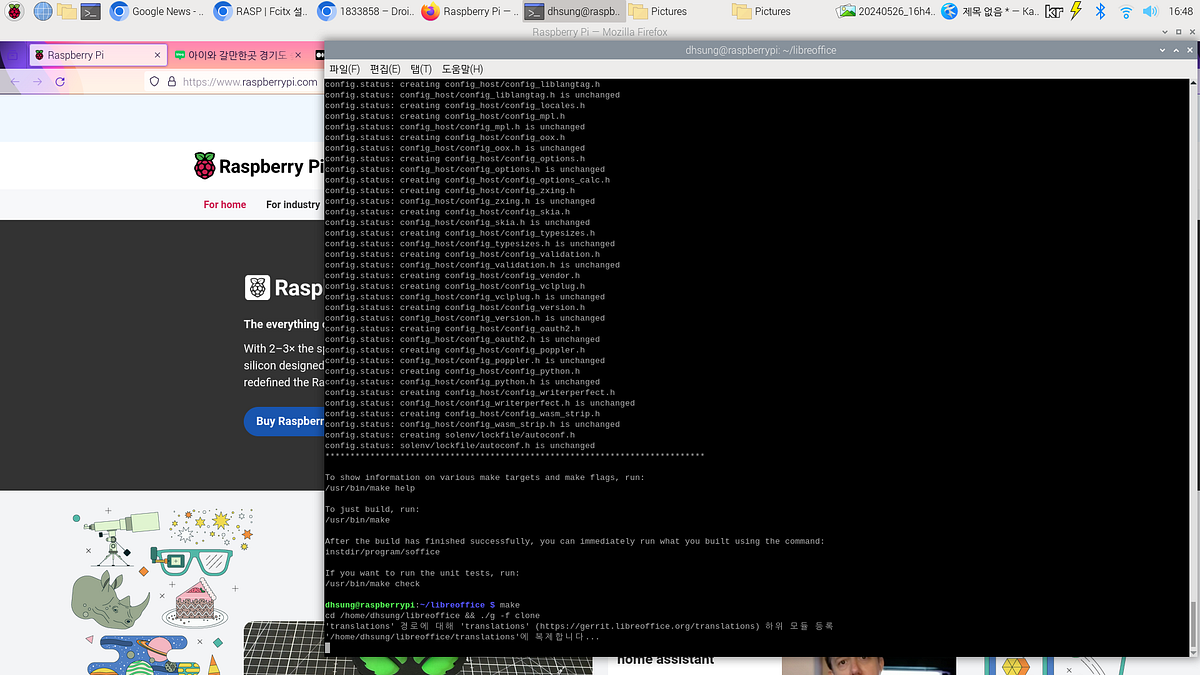The width and height of the screenshot is (1200, 675).
Task: Click the '/usr/bin/make check' line in terminal
Action: (372, 584)
